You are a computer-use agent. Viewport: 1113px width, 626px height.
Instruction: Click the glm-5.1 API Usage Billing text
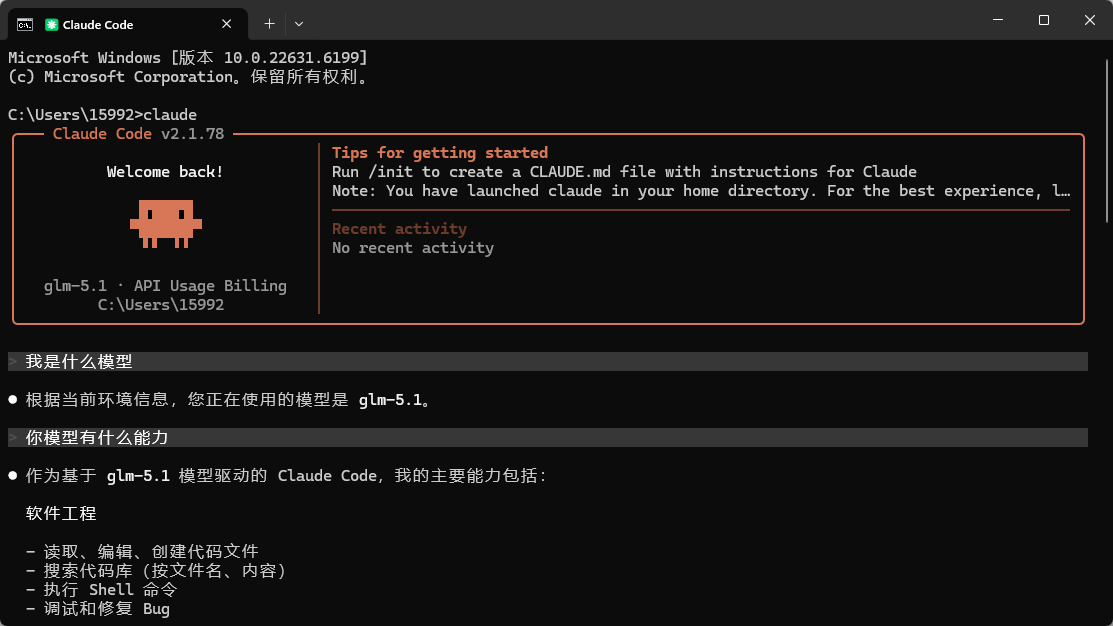click(165, 285)
